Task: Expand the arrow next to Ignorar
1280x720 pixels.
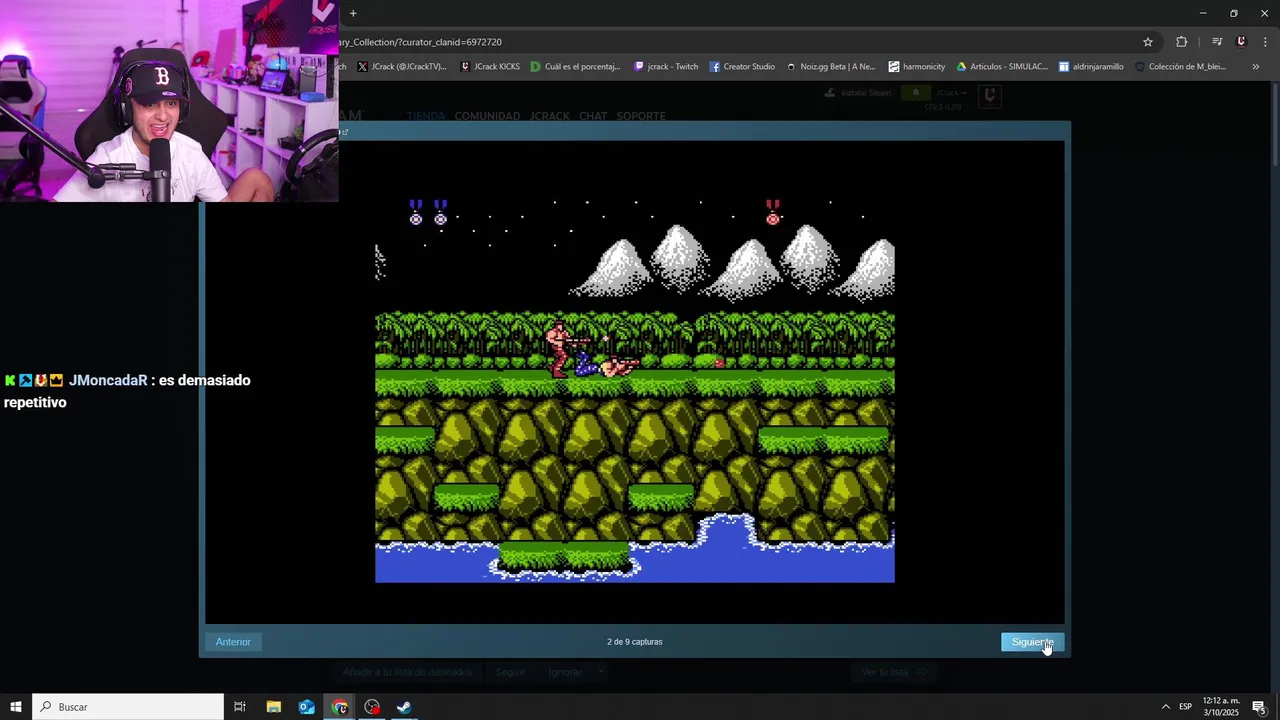Action: click(601, 672)
